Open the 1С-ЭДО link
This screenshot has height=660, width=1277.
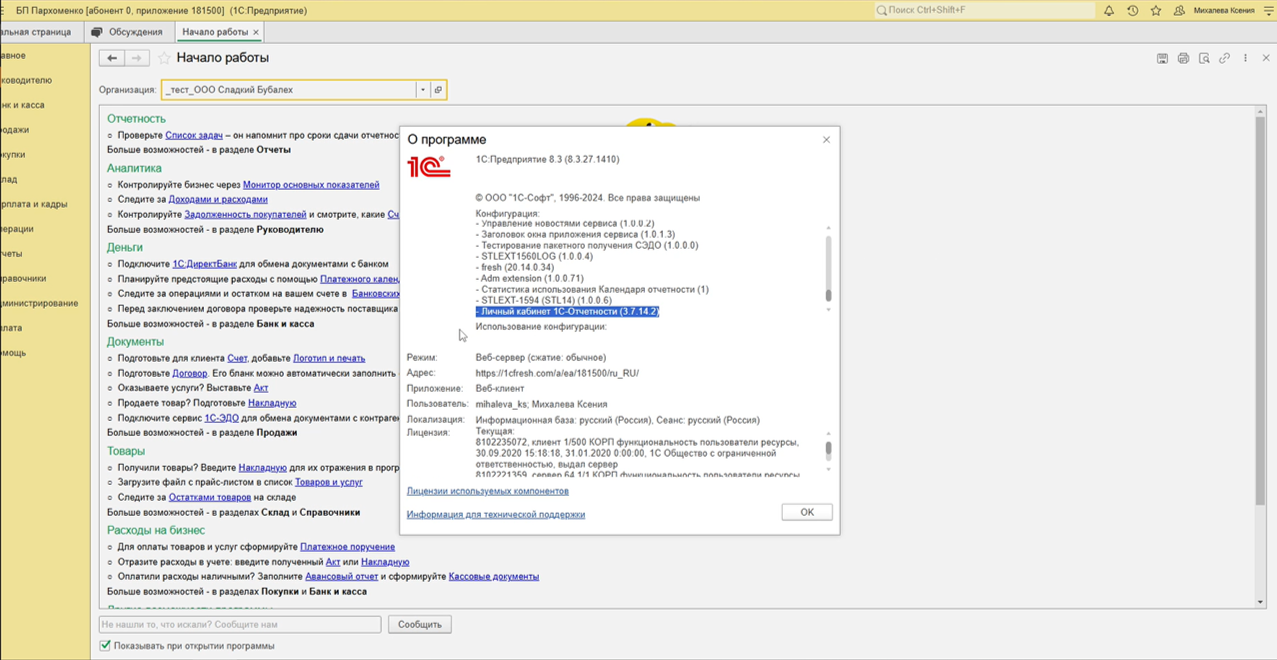222,418
